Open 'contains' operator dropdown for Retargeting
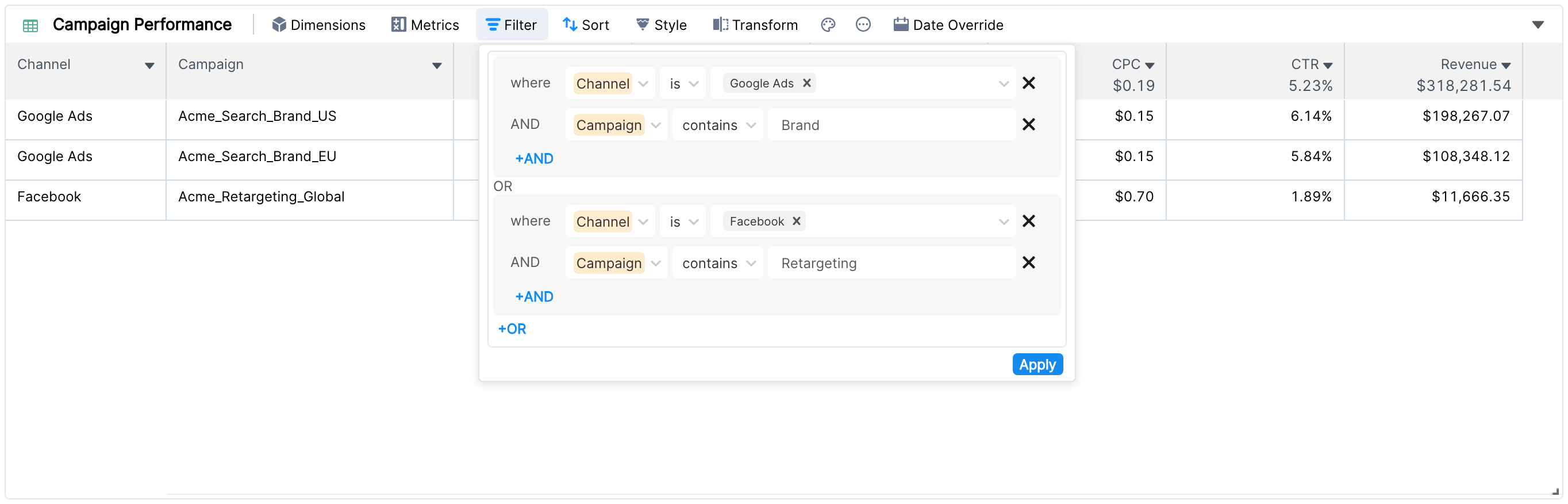Screen dimensions: 1568x504 pyautogui.click(x=718, y=263)
